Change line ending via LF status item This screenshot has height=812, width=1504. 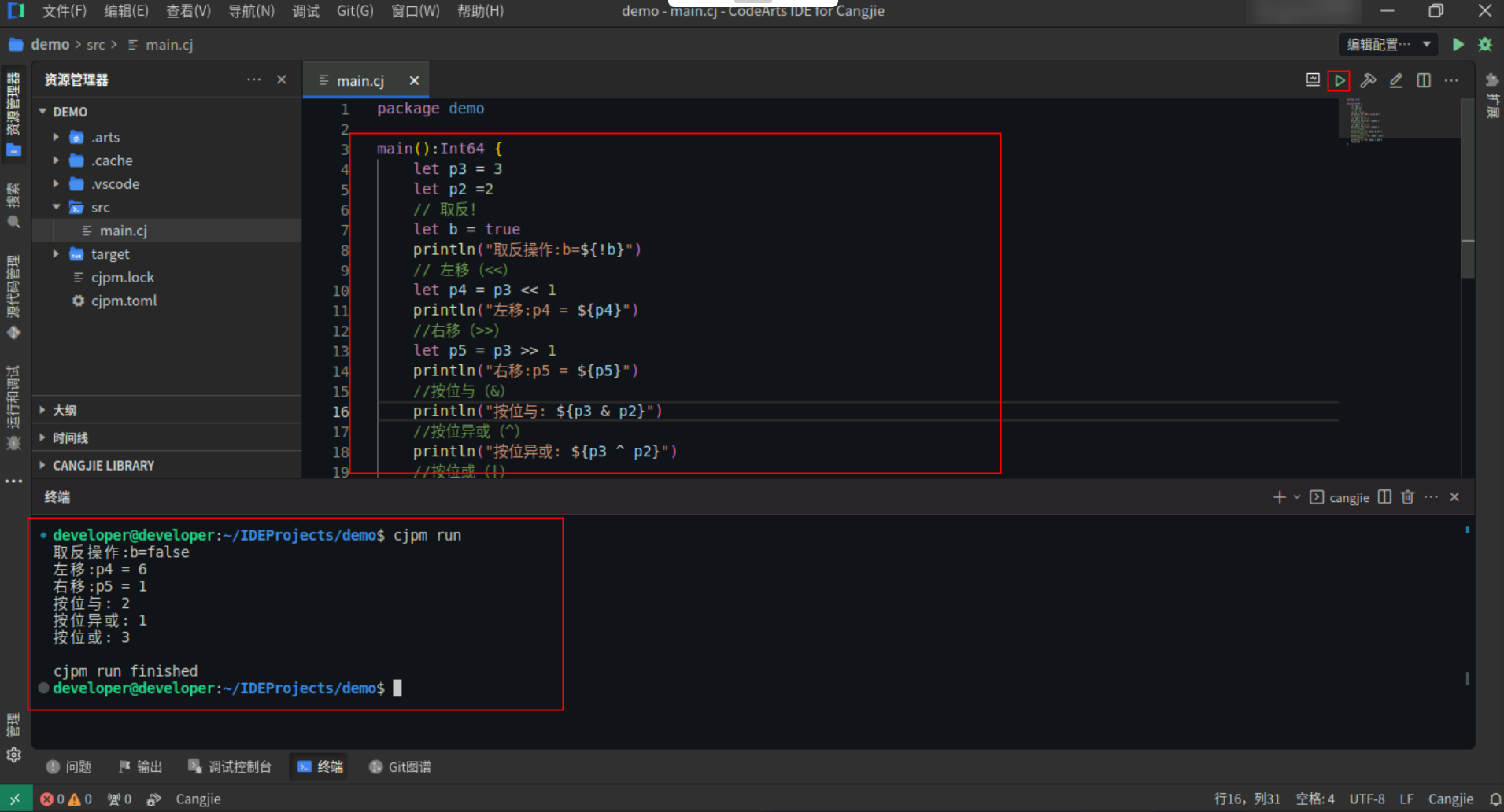point(1406,799)
